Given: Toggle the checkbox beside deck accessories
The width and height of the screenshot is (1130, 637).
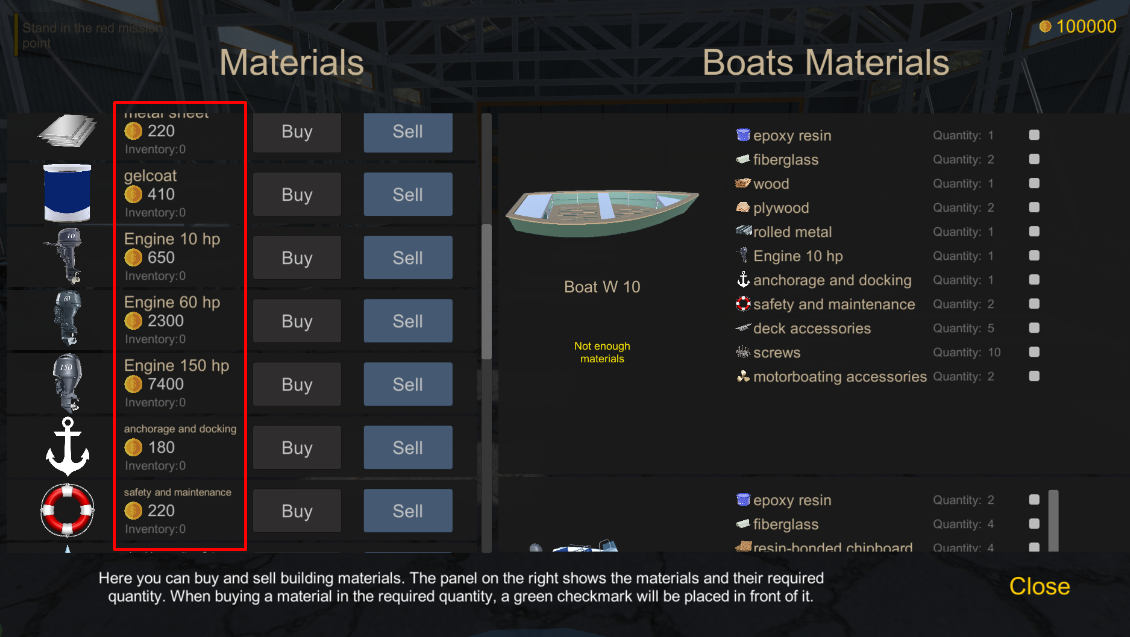Looking at the screenshot, I should click(x=1034, y=328).
